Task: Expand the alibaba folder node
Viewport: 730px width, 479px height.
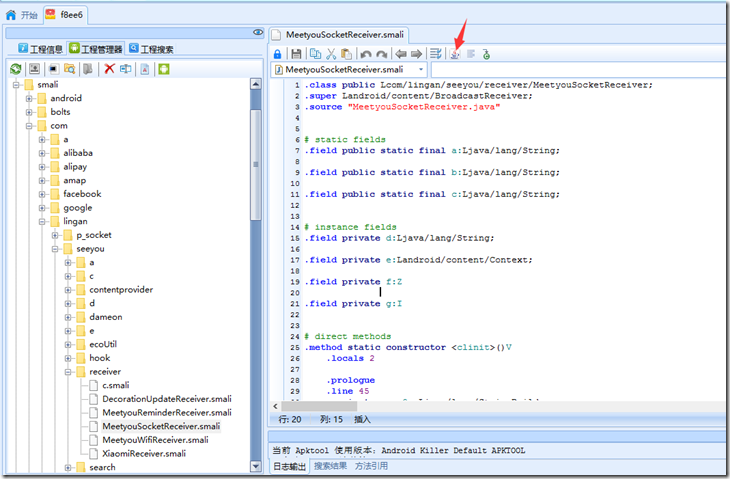Action: (x=42, y=153)
